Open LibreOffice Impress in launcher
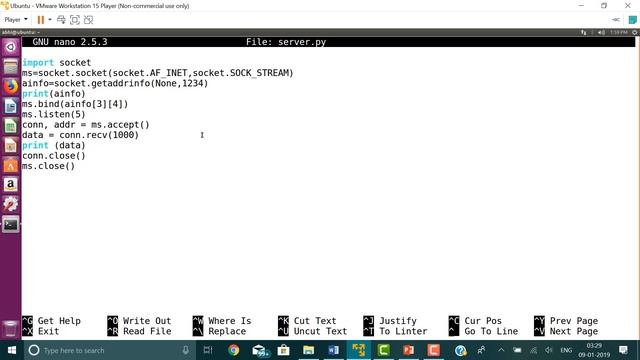The width and height of the screenshot is (640, 360). [x=11, y=145]
